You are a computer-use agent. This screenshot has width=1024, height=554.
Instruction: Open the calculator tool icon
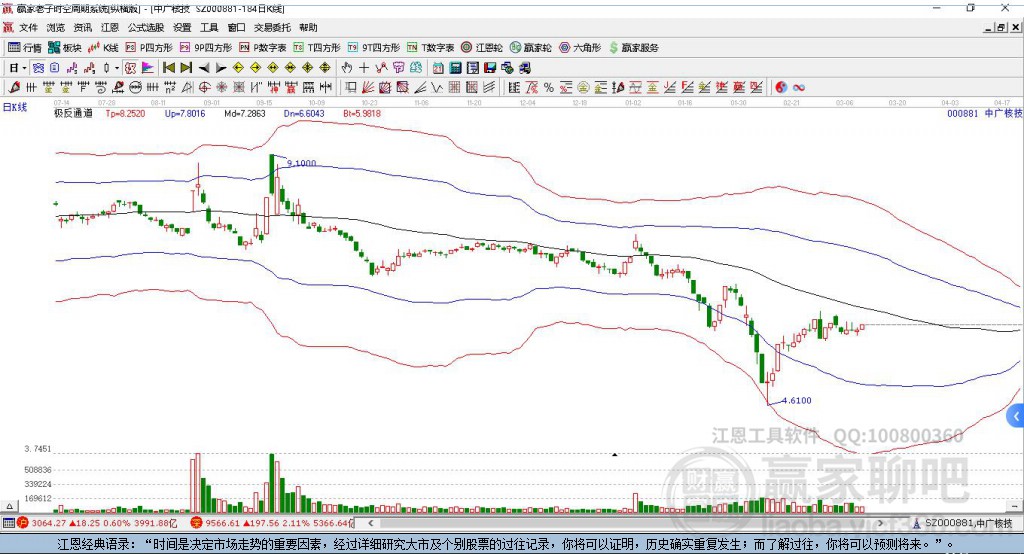456,68
